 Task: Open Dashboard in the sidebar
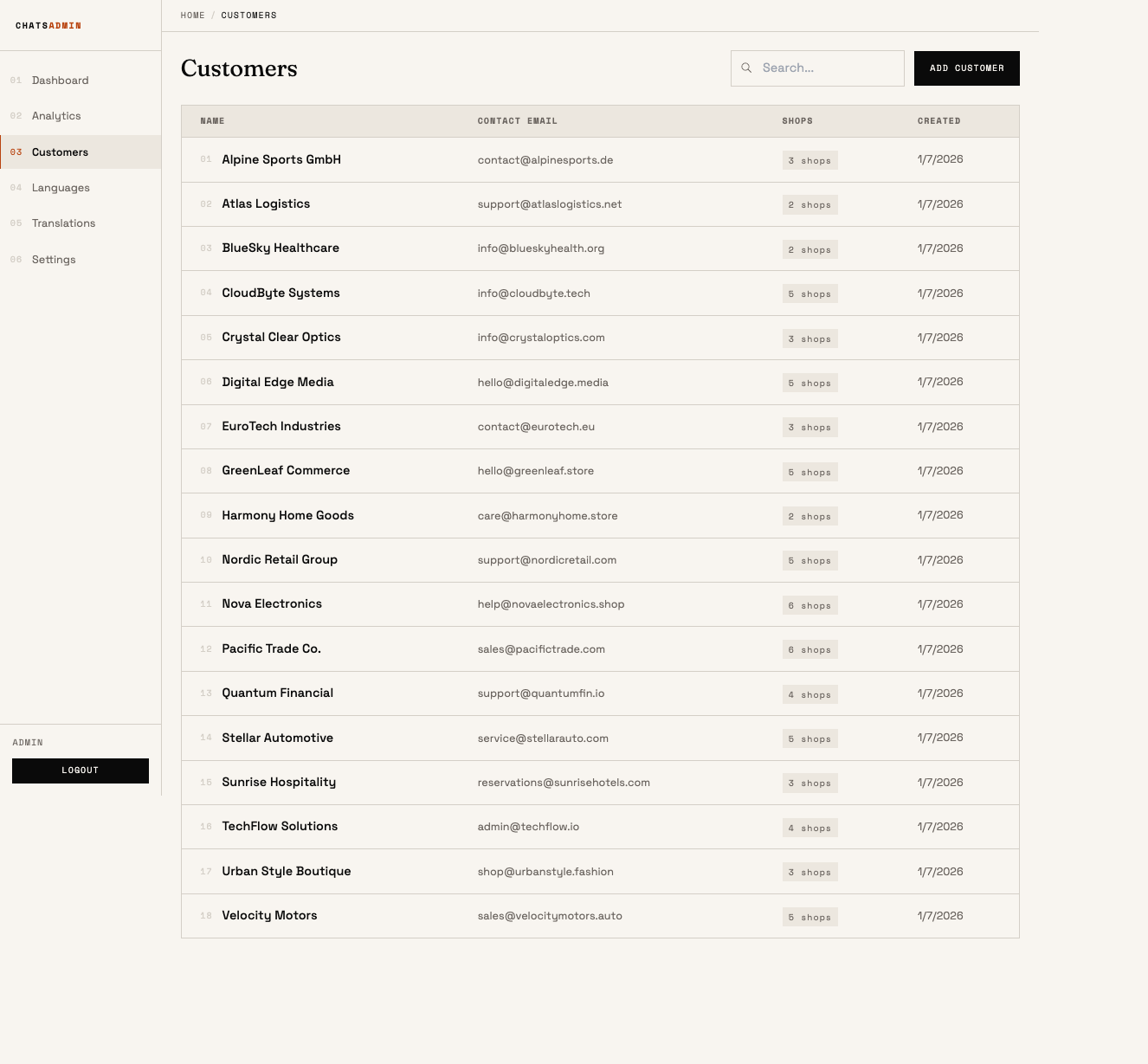(x=60, y=81)
